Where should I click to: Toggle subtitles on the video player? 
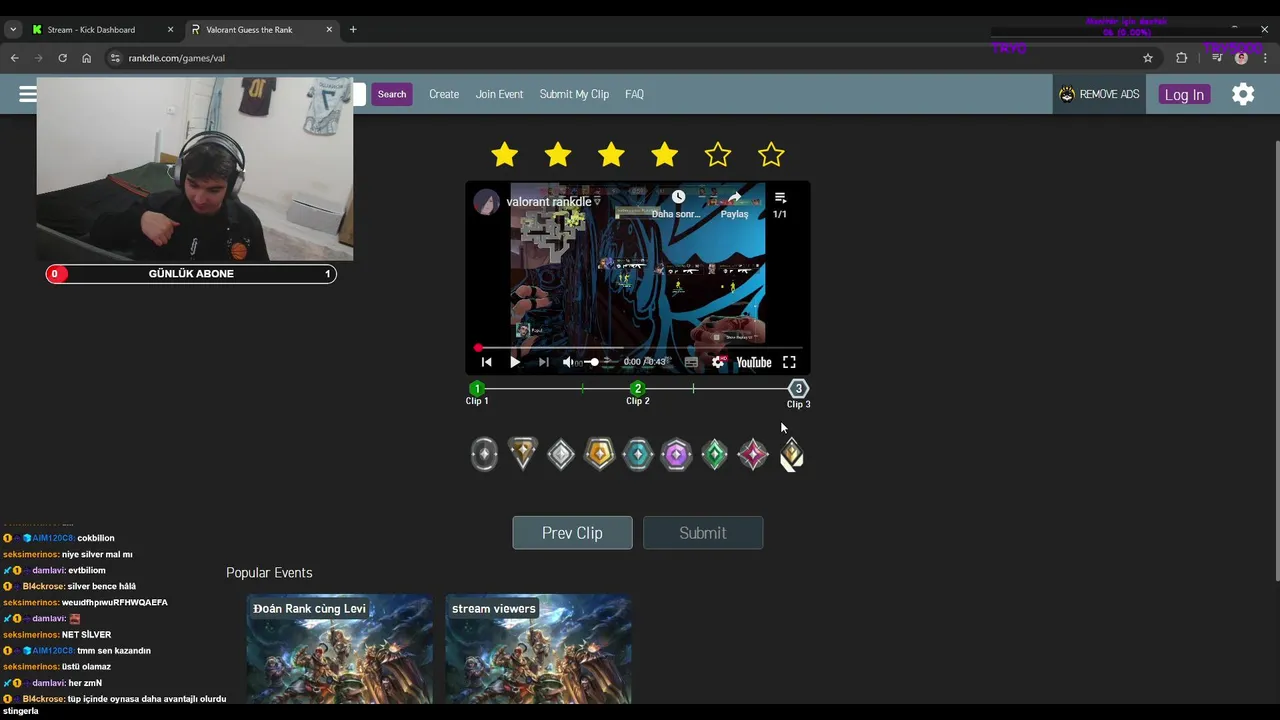click(x=690, y=362)
